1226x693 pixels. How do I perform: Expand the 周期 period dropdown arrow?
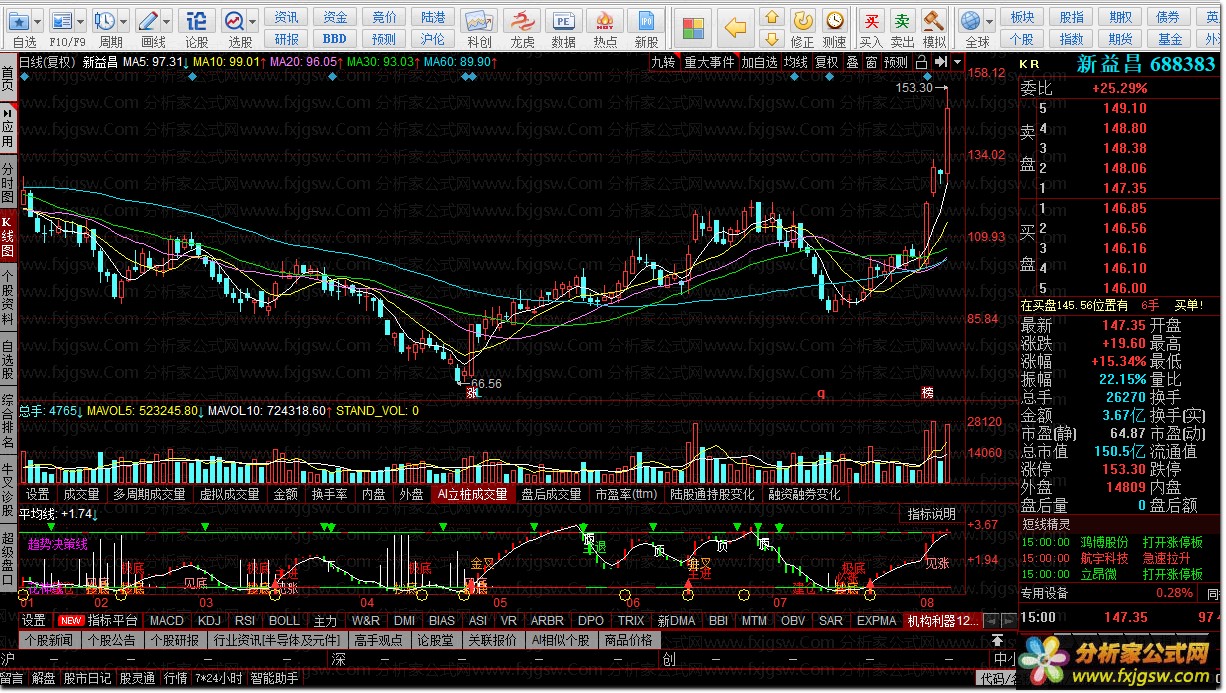pyautogui.click(x=123, y=20)
